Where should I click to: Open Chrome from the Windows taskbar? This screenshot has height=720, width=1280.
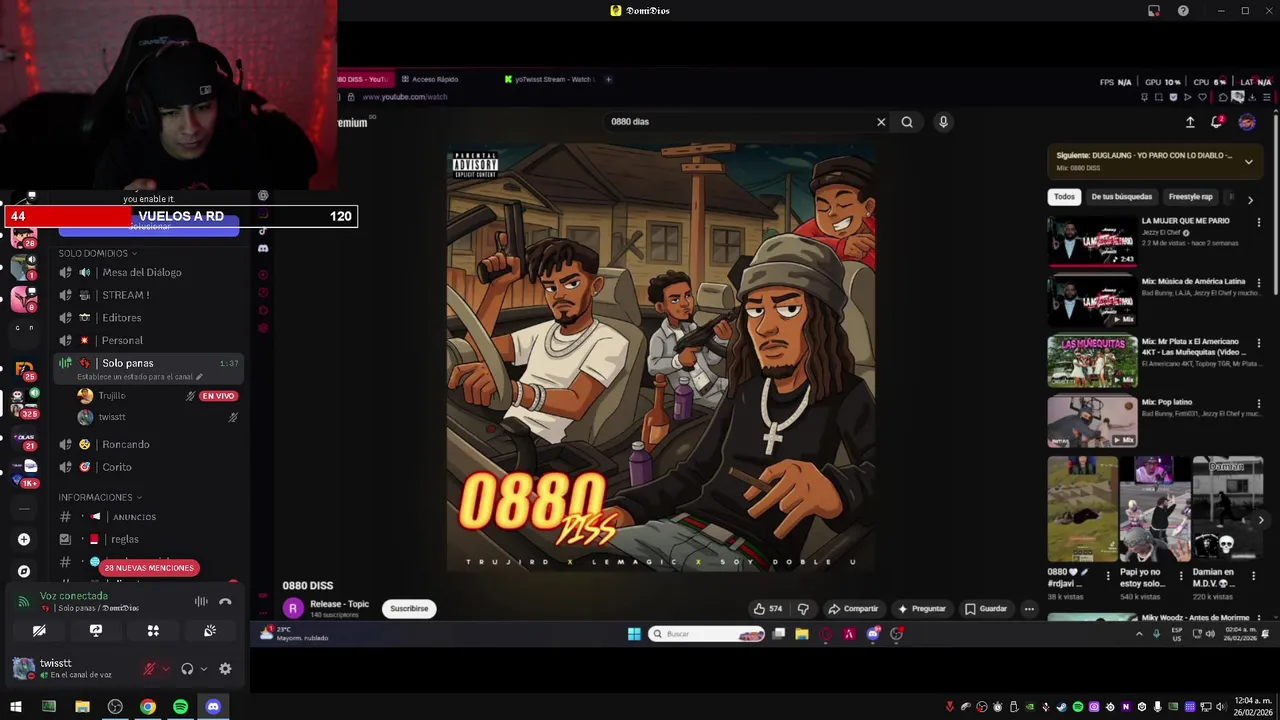click(148, 707)
